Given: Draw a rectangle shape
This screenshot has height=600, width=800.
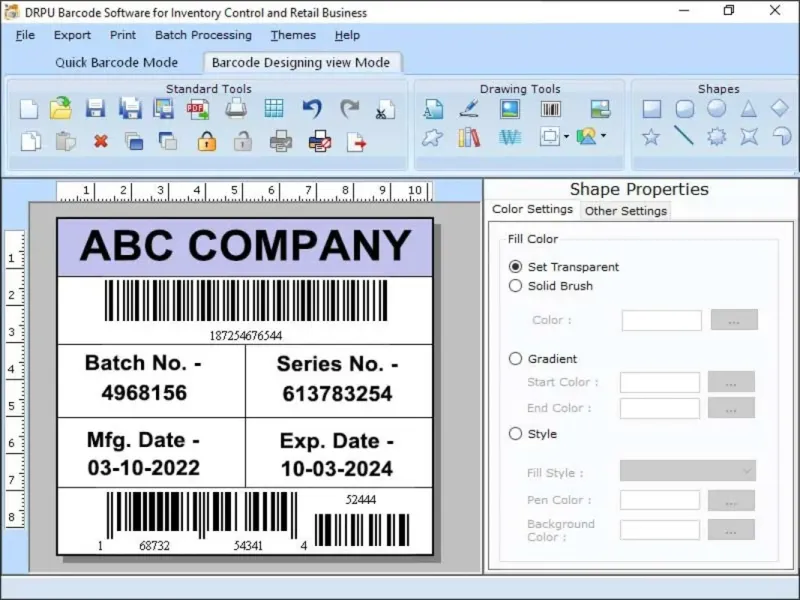Looking at the screenshot, I should [x=652, y=109].
